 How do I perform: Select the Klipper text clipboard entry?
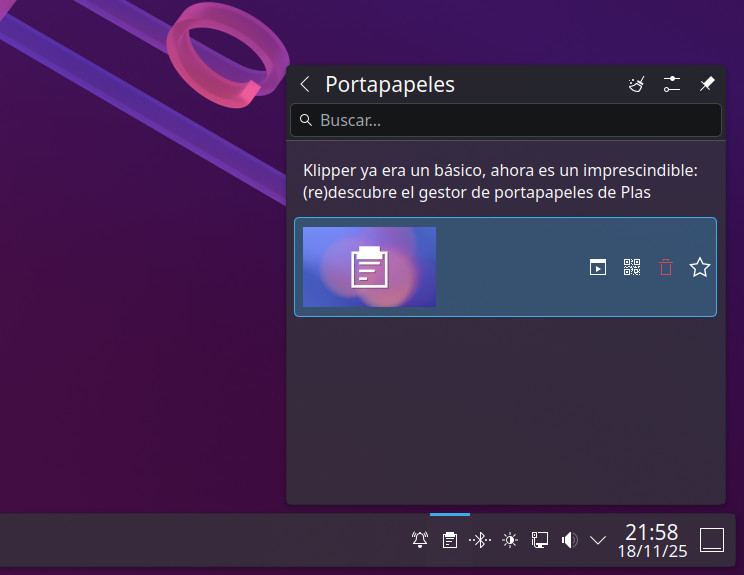point(500,182)
